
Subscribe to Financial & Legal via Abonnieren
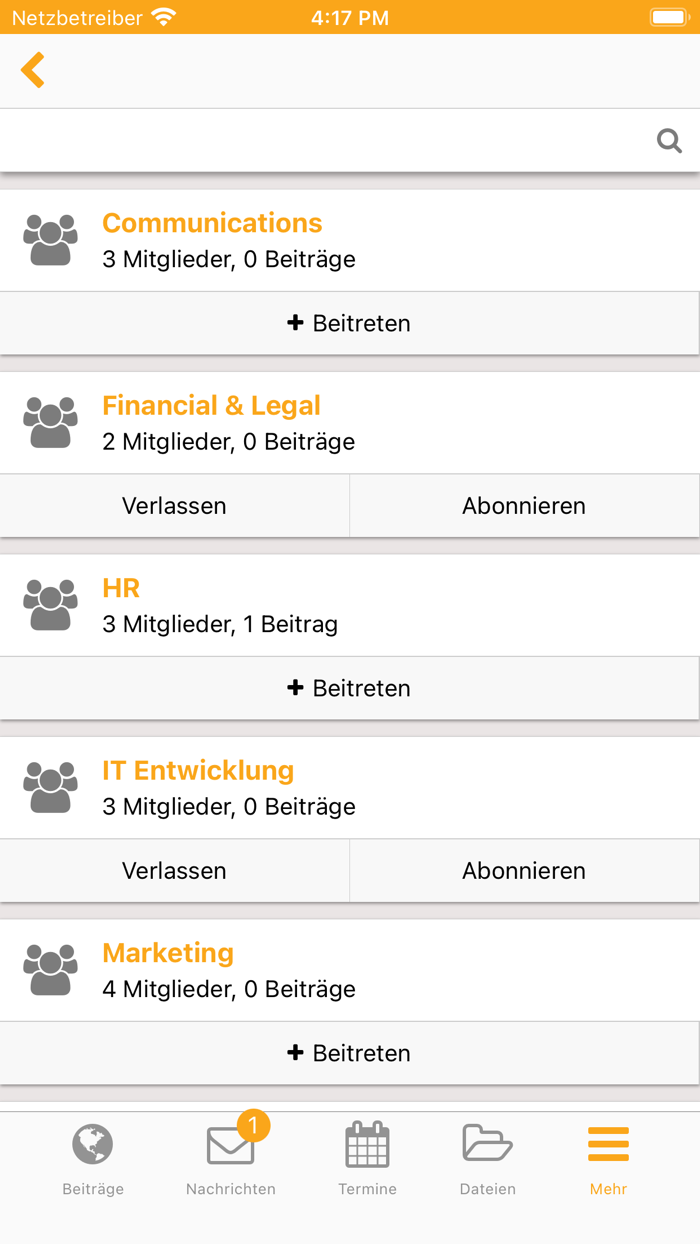pyautogui.click(x=524, y=506)
